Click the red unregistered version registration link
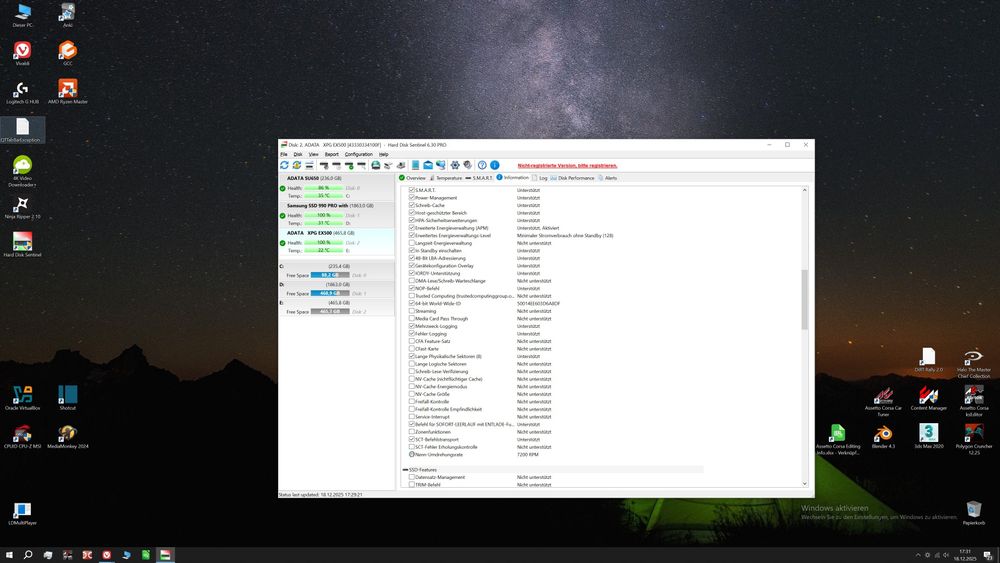This screenshot has height=563, width=1000. 567,166
